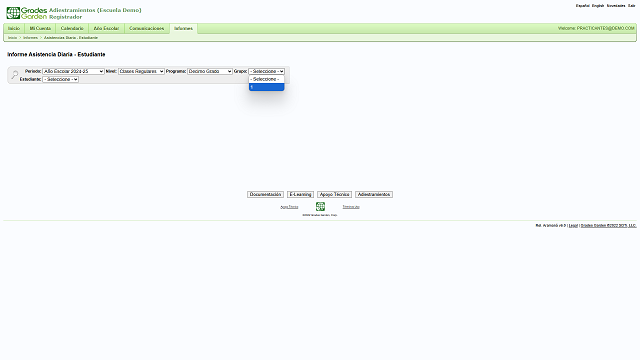This screenshot has width=640, height=360.
Task: Click the Apoyo Técnico button
Action: pos(334,194)
